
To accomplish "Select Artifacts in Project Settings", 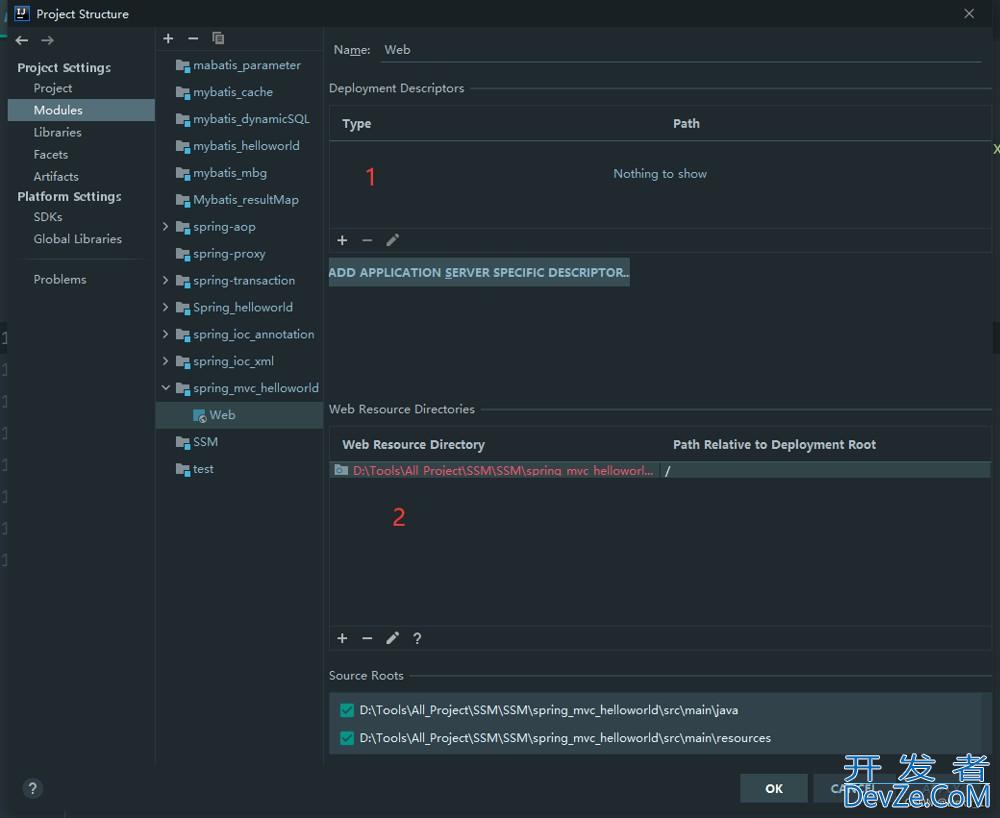I will pos(56,176).
